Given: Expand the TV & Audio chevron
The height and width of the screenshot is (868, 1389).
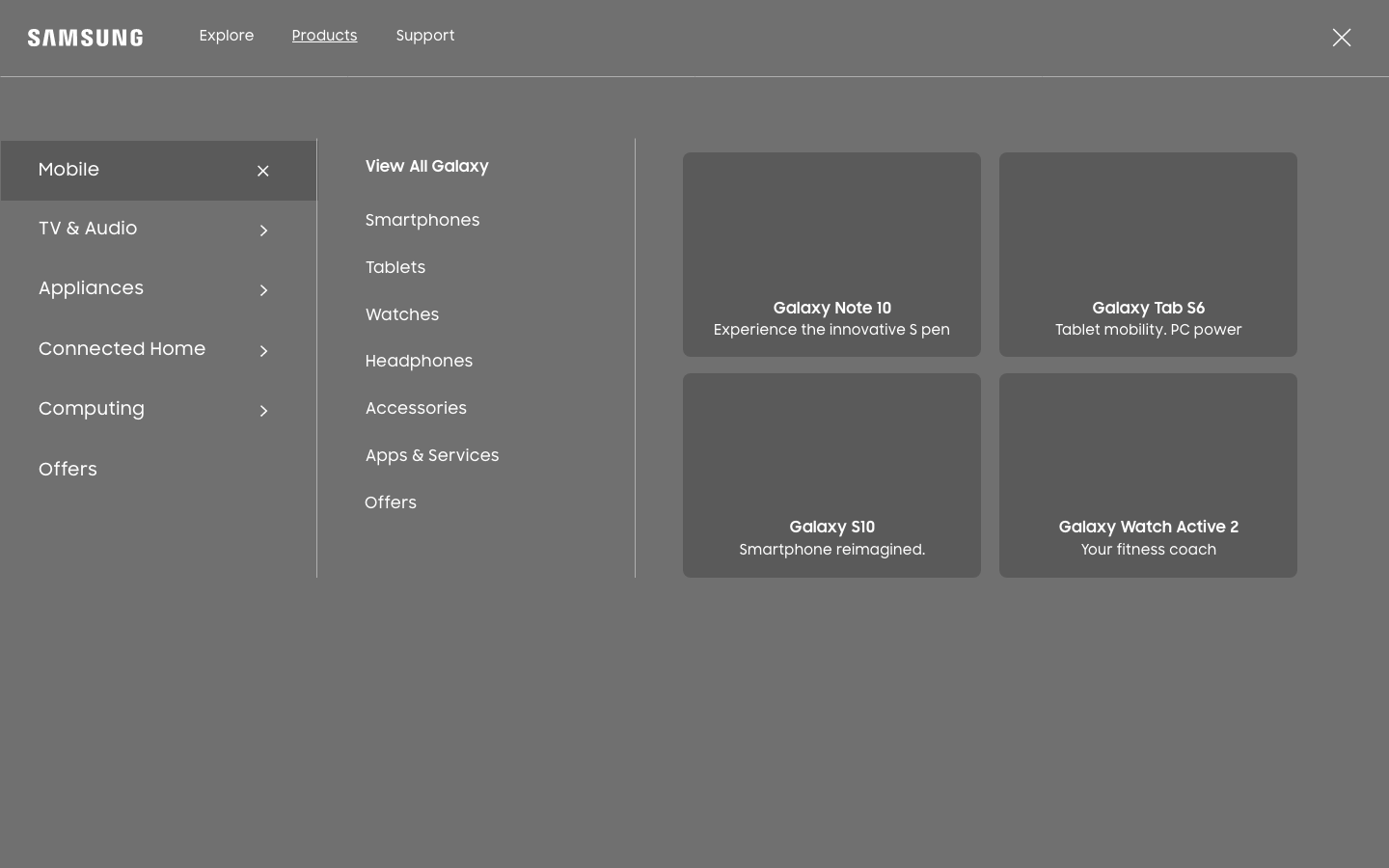Looking at the screenshot, I should click(x=263, y=231).
